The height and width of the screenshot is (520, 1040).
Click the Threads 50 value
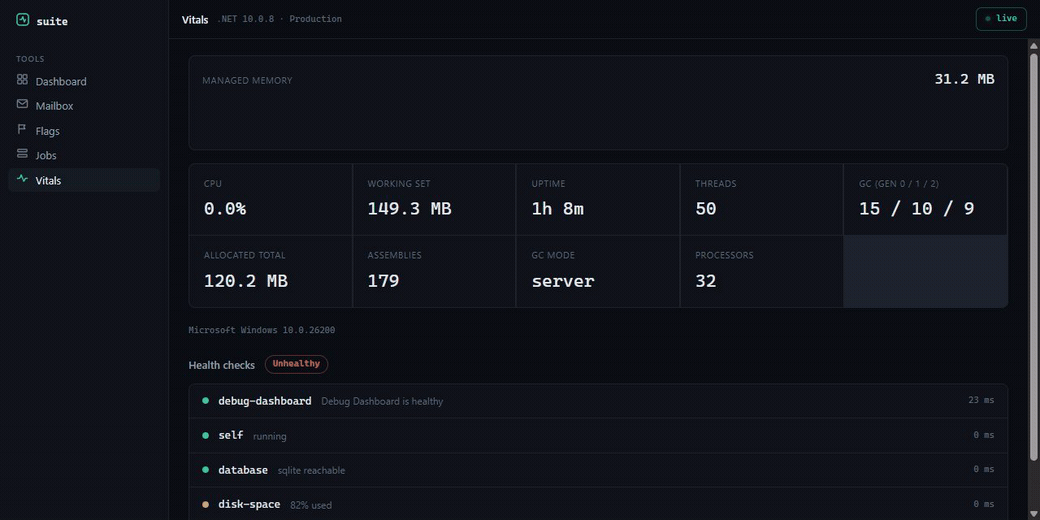[x=706, y=209]
